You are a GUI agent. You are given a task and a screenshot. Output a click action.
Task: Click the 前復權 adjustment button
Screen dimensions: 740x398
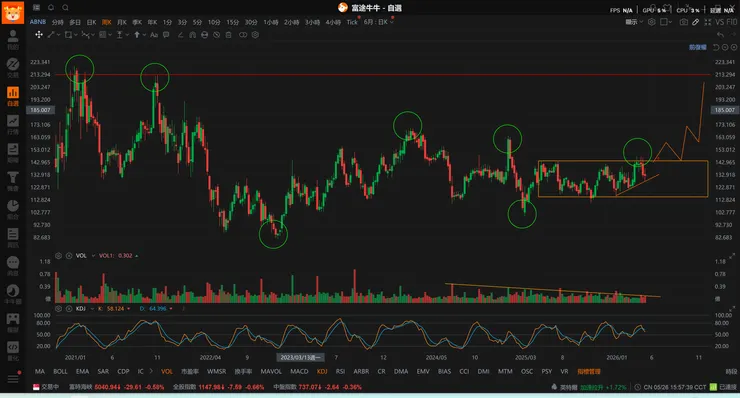point(698,47)
